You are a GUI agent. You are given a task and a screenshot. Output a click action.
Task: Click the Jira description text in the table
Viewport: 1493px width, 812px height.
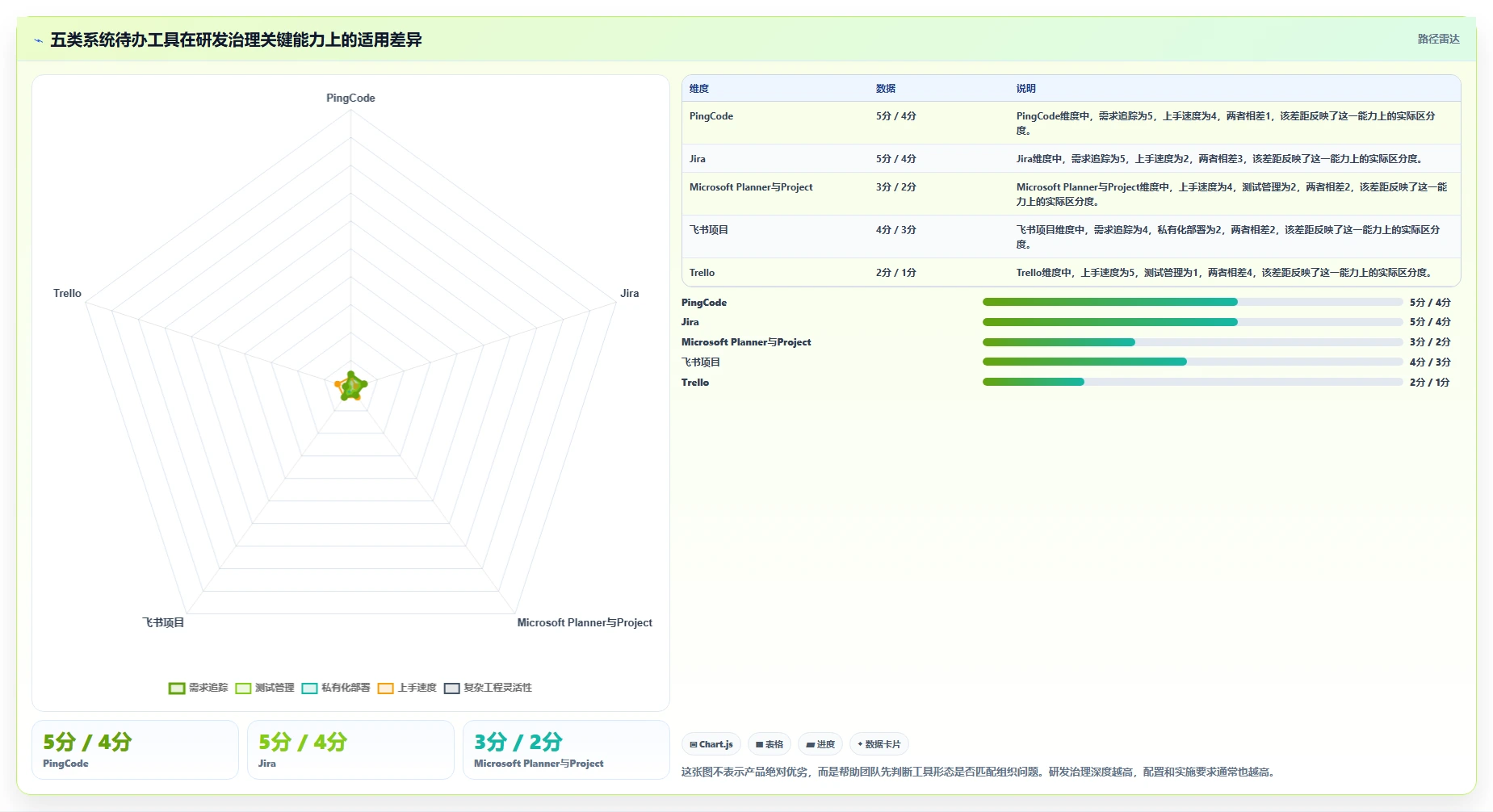pyautogui.click(x=1219, y=159)
